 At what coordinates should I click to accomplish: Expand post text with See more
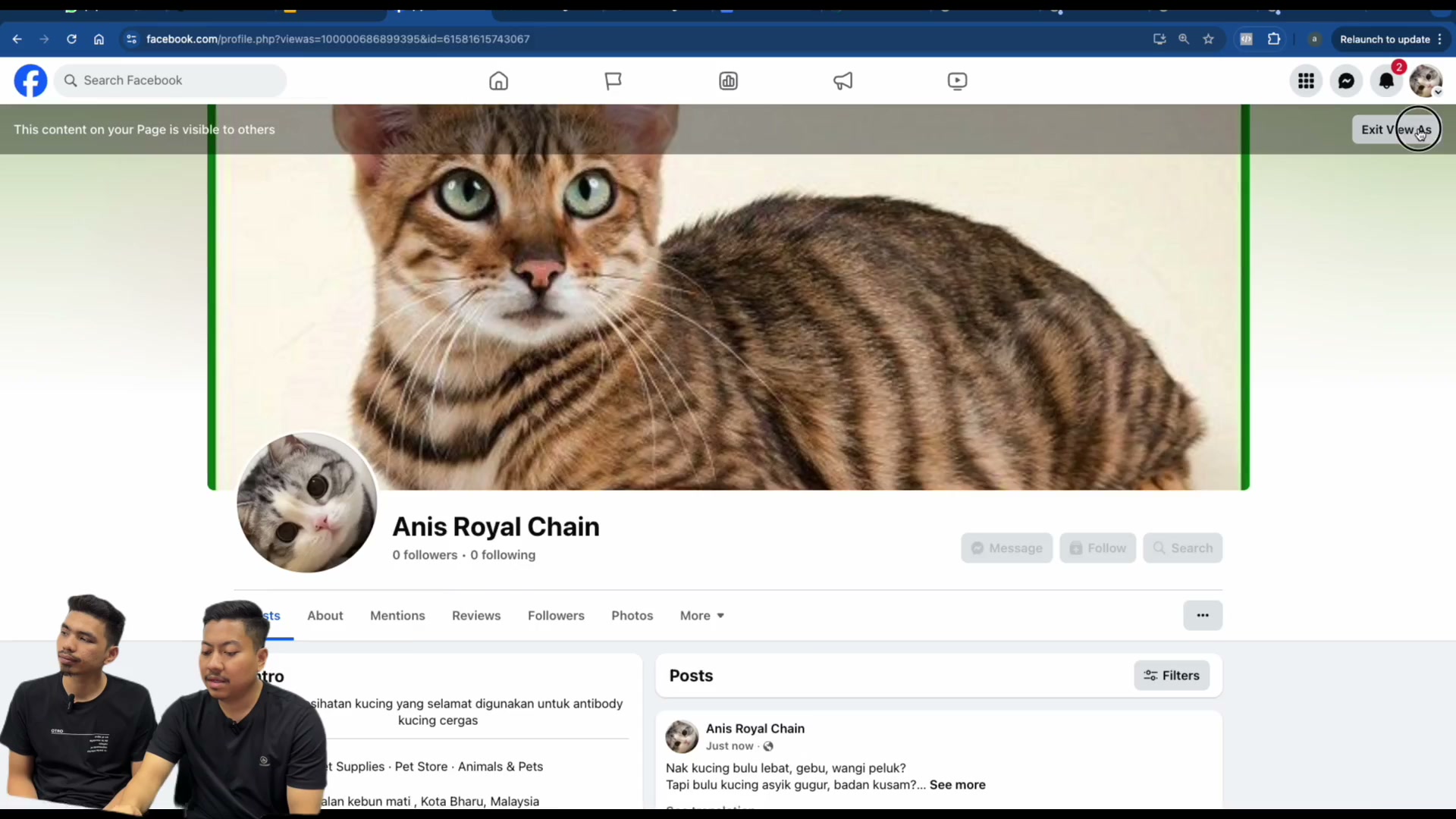pos(957,785)
